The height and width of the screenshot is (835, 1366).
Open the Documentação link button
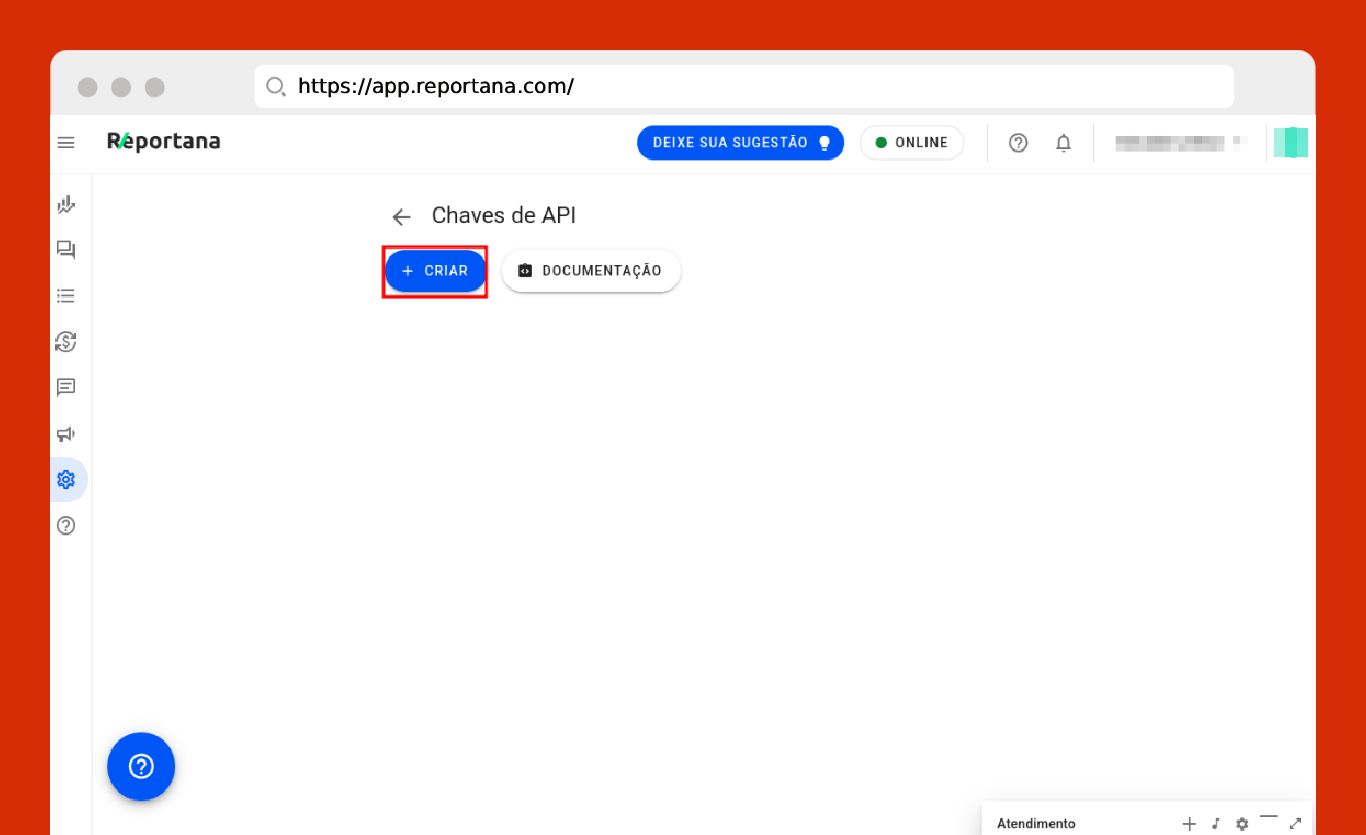click(591, 271)
